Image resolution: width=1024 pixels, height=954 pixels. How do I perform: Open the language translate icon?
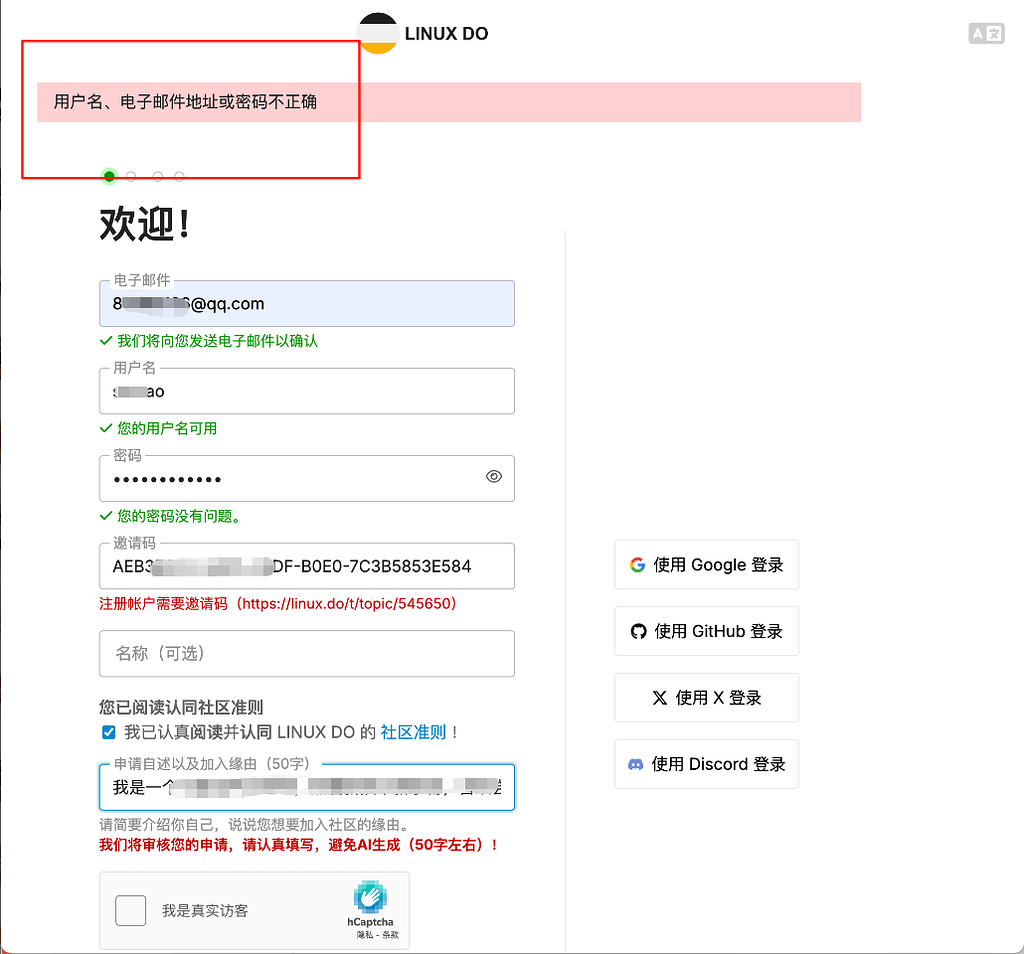[x=986, y=33]
